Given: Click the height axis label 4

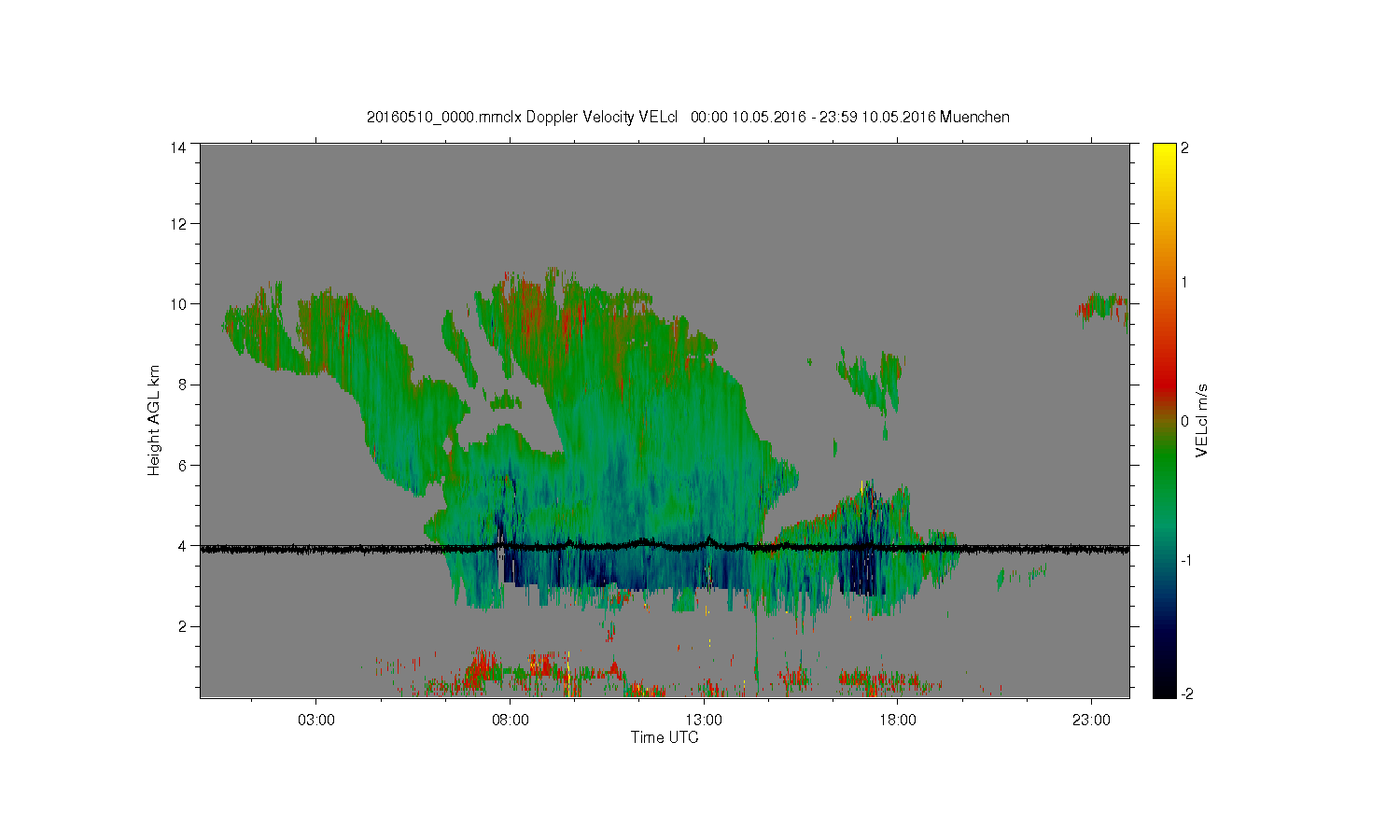Looking at the screenshot, I should (182, 545).
